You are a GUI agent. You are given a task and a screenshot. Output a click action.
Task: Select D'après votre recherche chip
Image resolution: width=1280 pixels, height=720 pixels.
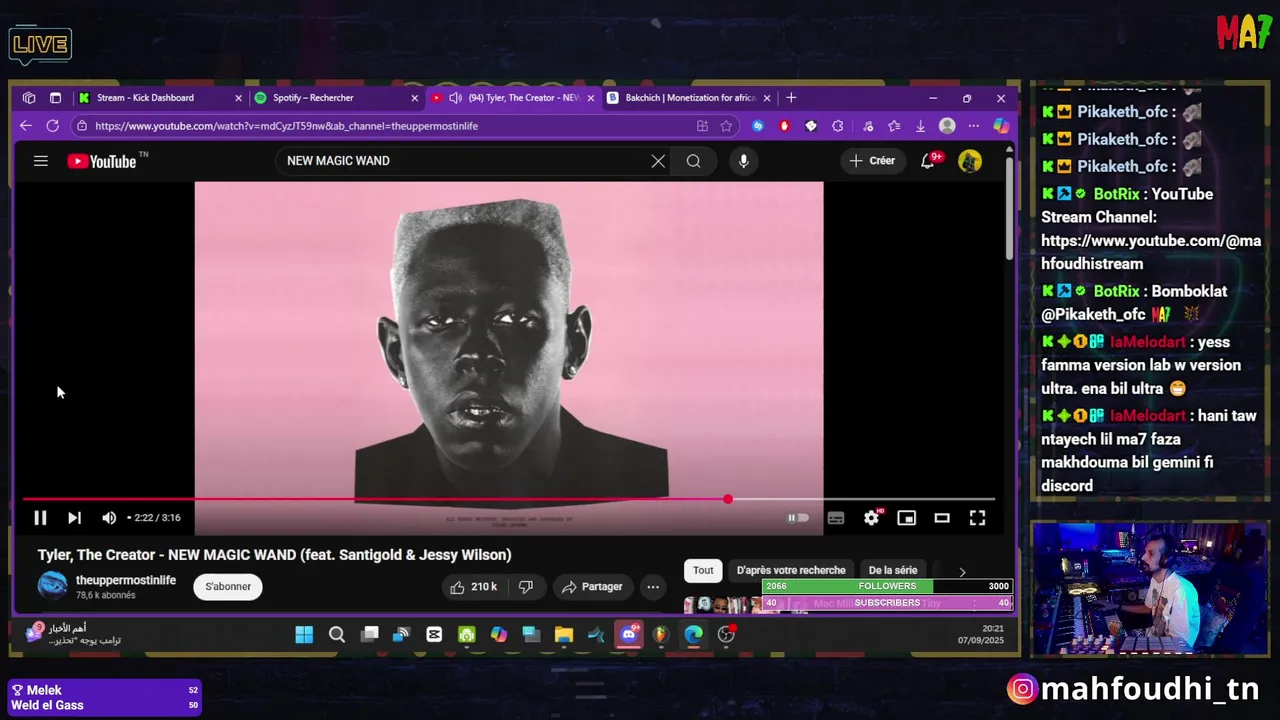click(791, 570)
